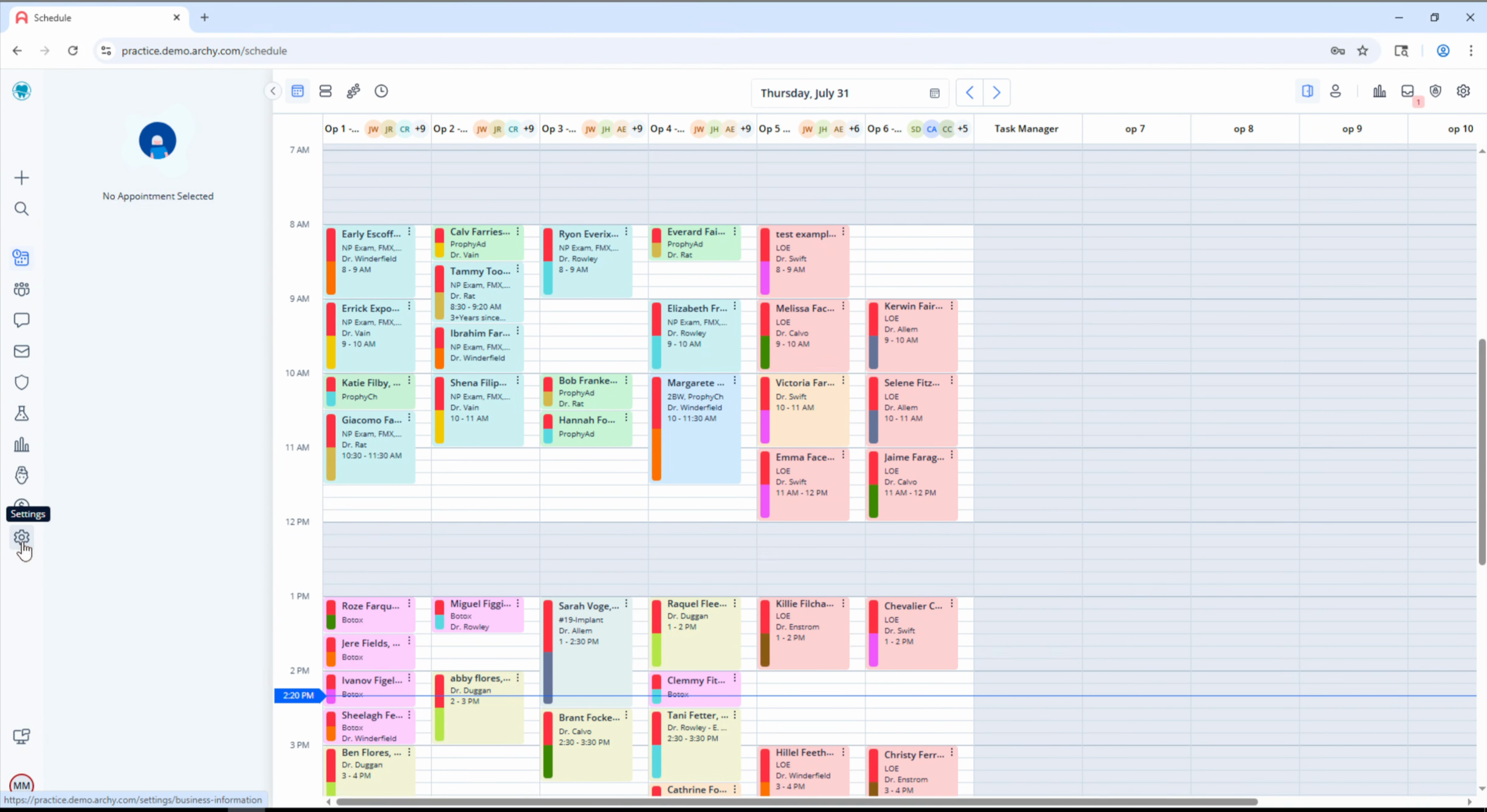
Task: Select the Task Manager column header
Action: pos(1026,129)
